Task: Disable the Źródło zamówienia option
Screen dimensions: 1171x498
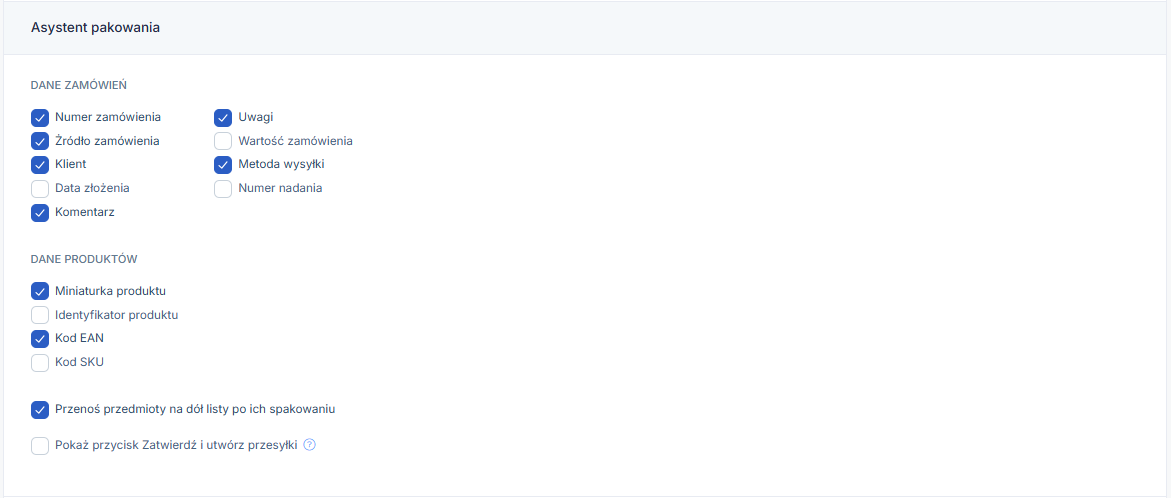Action: pyautogui.click(x=40, y=141)
